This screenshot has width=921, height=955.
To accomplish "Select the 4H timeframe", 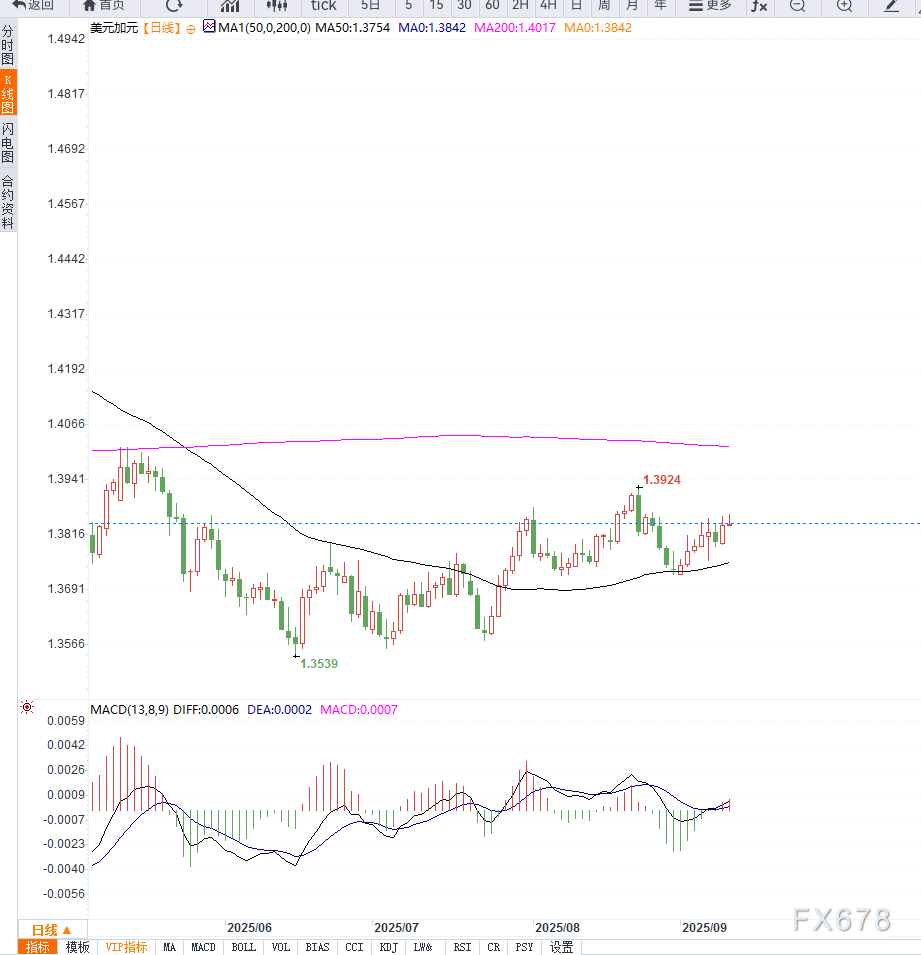I will pyautogui.click(x=548, y=6).
